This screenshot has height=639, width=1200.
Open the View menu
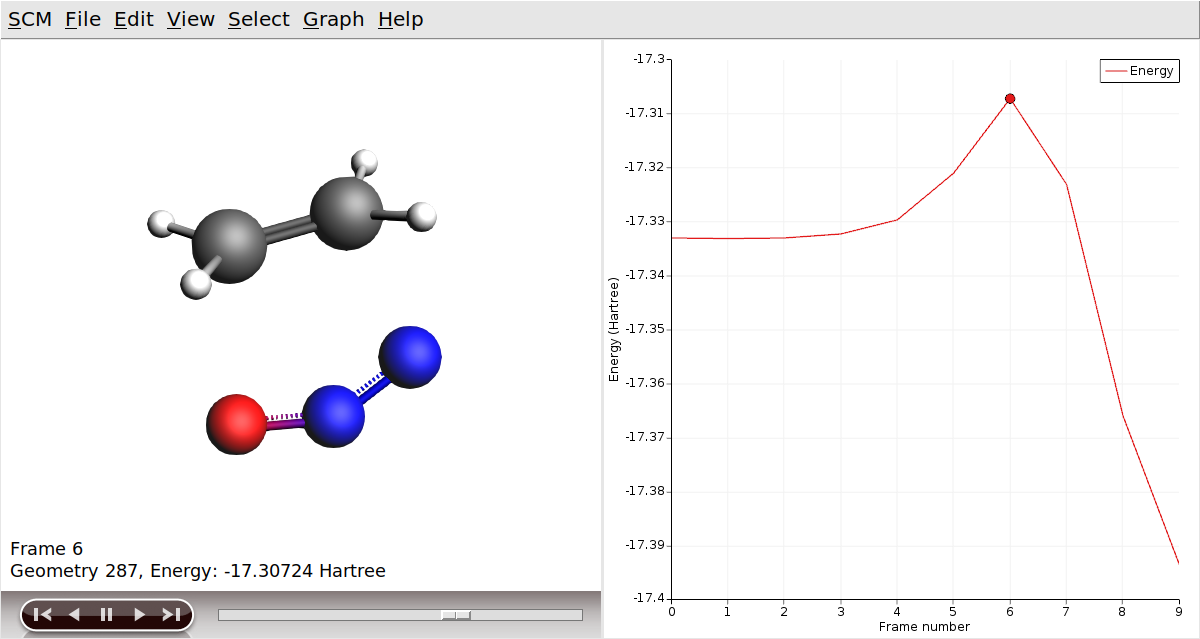(190, 19)
